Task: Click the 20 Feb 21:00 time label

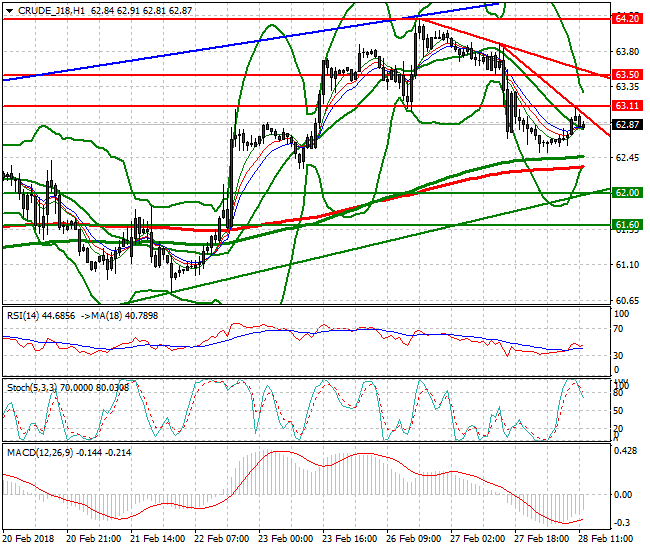Action: (x=94, y=539)
